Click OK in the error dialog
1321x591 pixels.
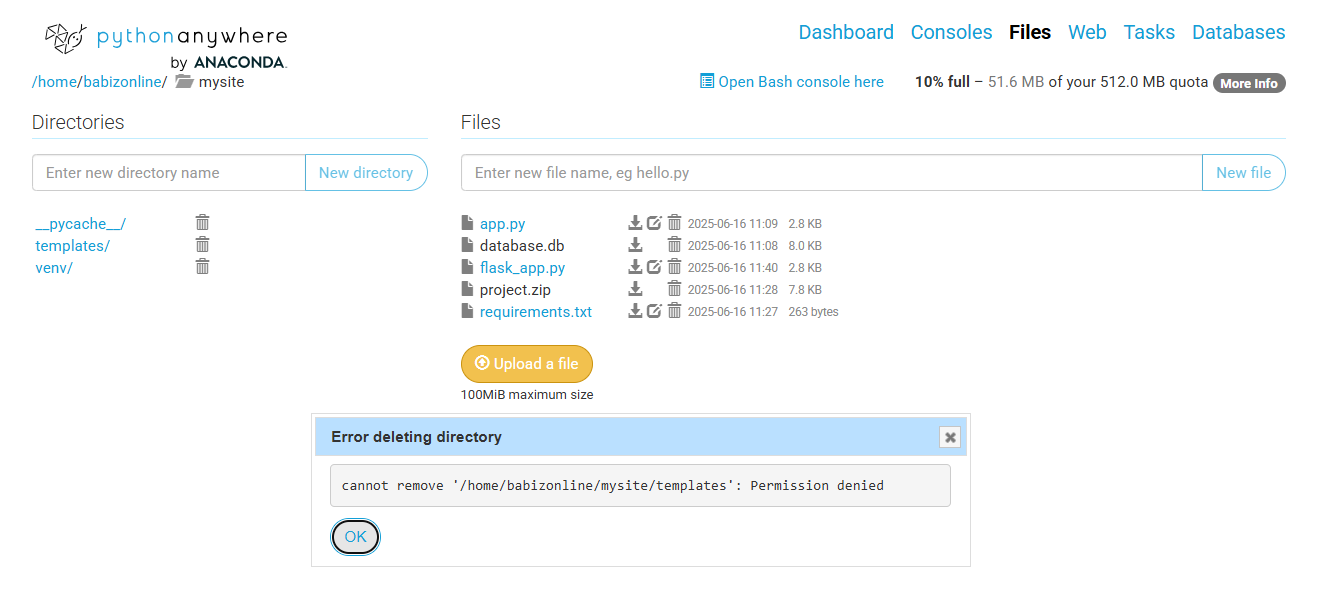355,537
